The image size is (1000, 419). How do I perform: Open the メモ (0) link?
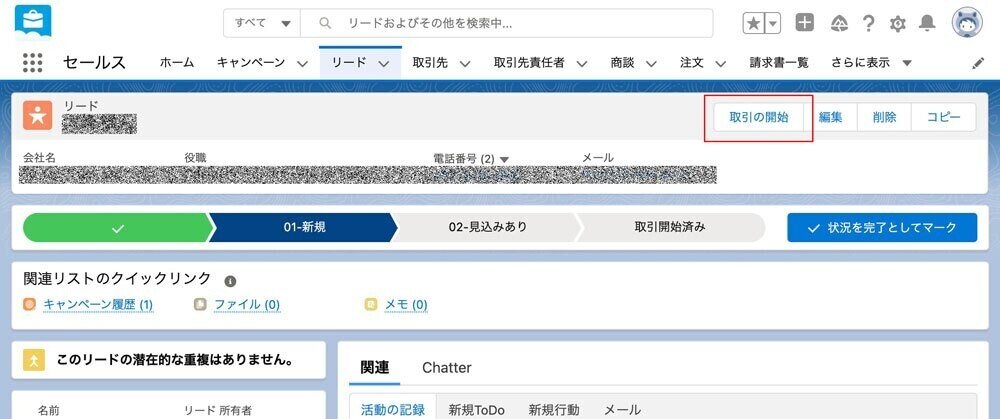[x=406, y=305]
